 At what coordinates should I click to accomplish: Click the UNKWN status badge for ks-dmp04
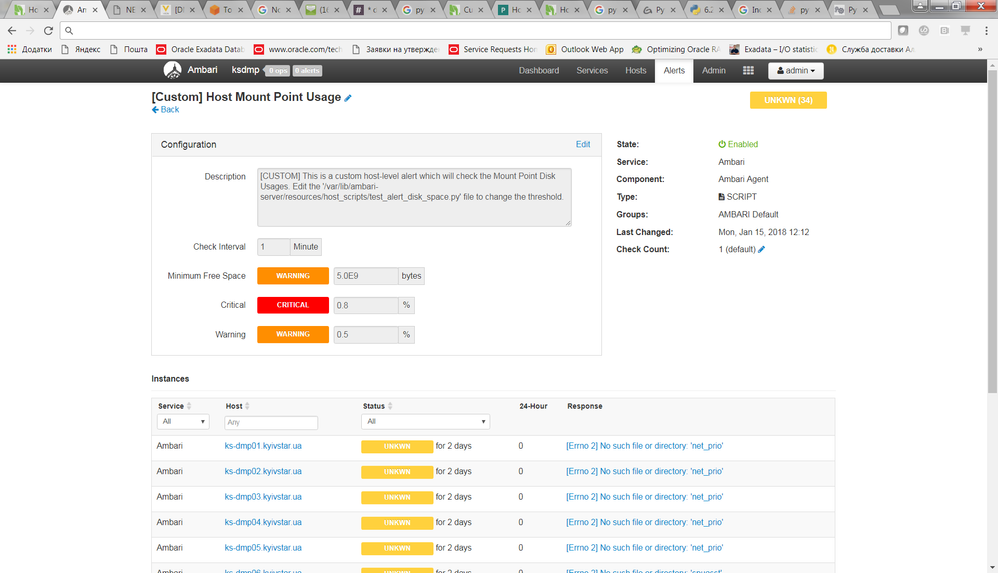[x=397, y=523]
